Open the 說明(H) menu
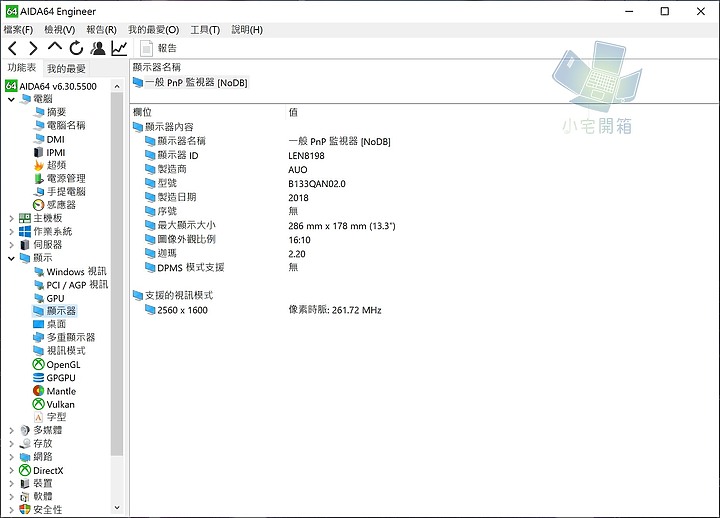Image resolution: width=720 pixels, height=518 pixels. (x=247, y=30)
